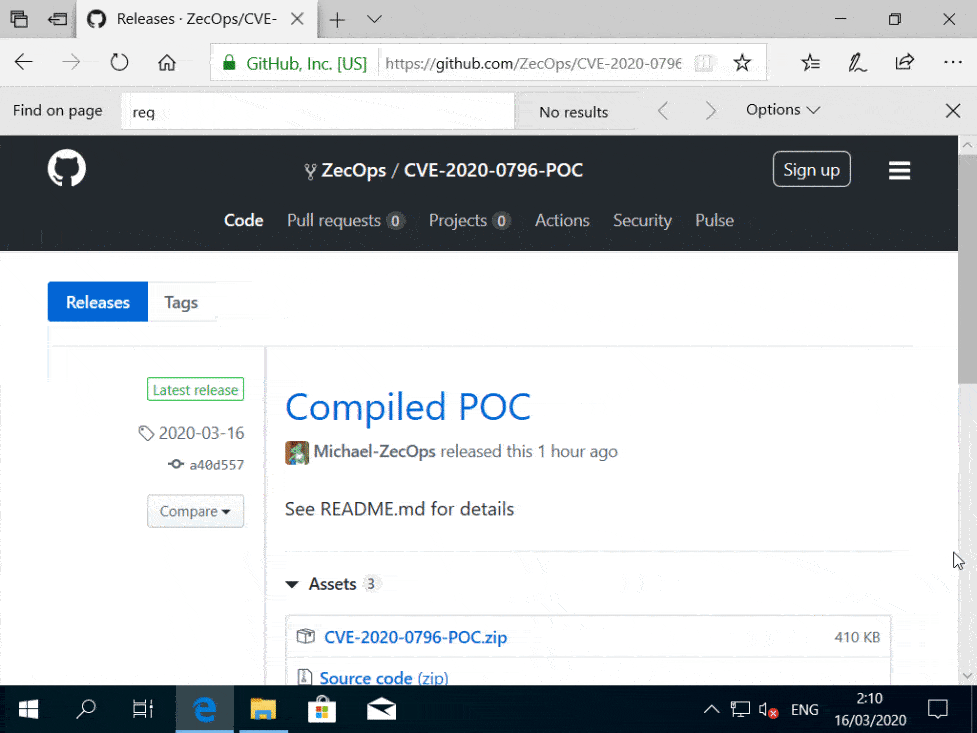977x733 pixels.
Task: Open File Explorer from taskbar
Action: pyautogui.click(x=263, y=709)
